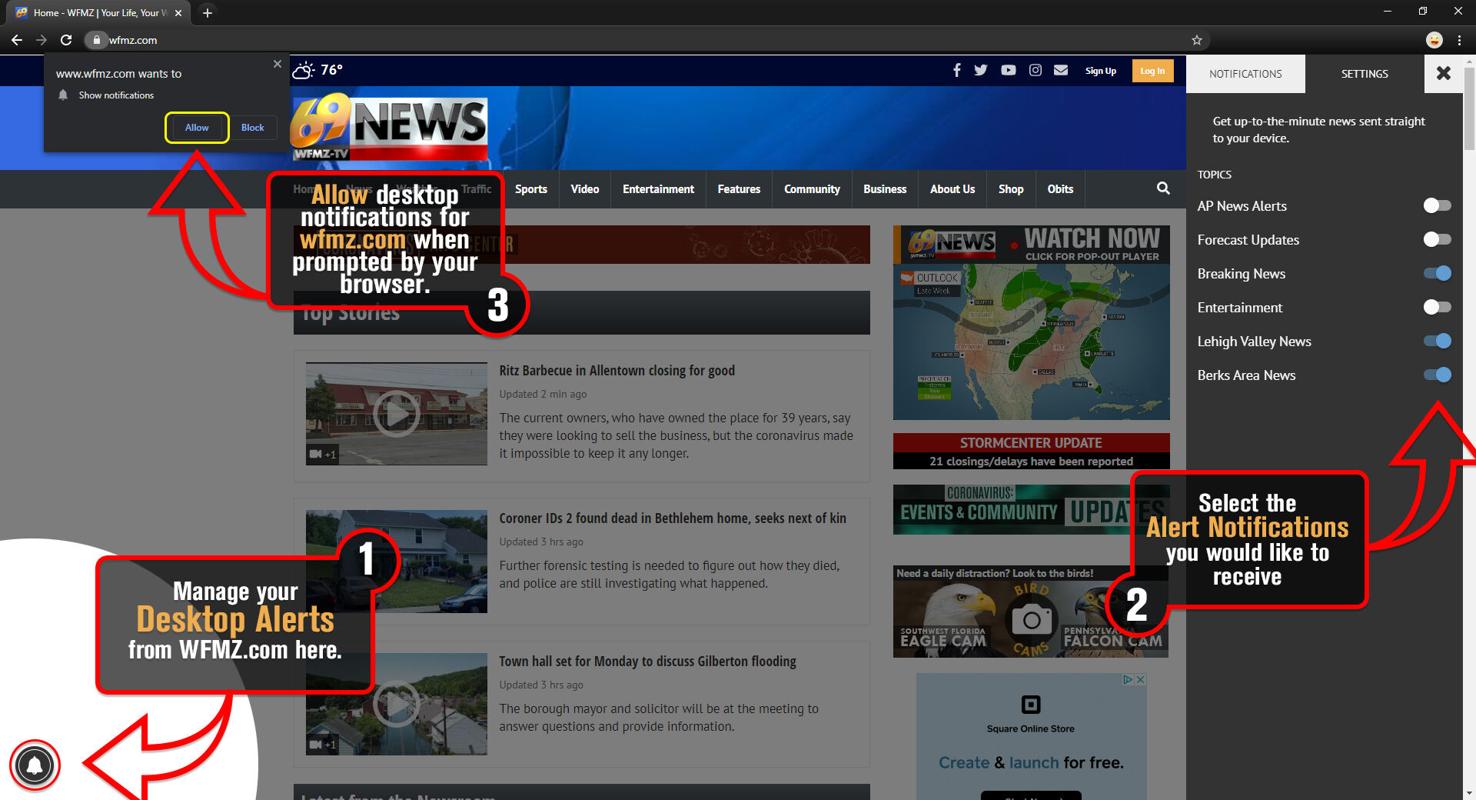Open the site search magnifier icon
The height and width of the screenshot is (800, 1476).
click(1162, 188)
